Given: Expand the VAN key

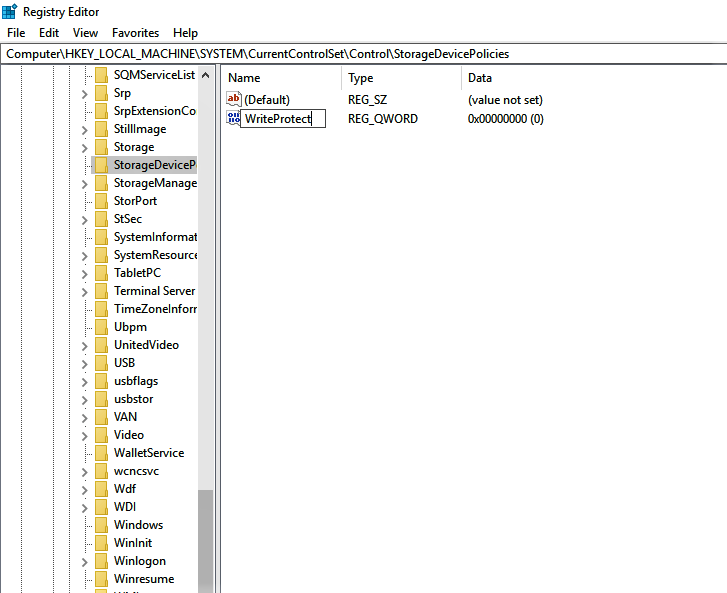Looking at the screenshot, I should 84,418.
